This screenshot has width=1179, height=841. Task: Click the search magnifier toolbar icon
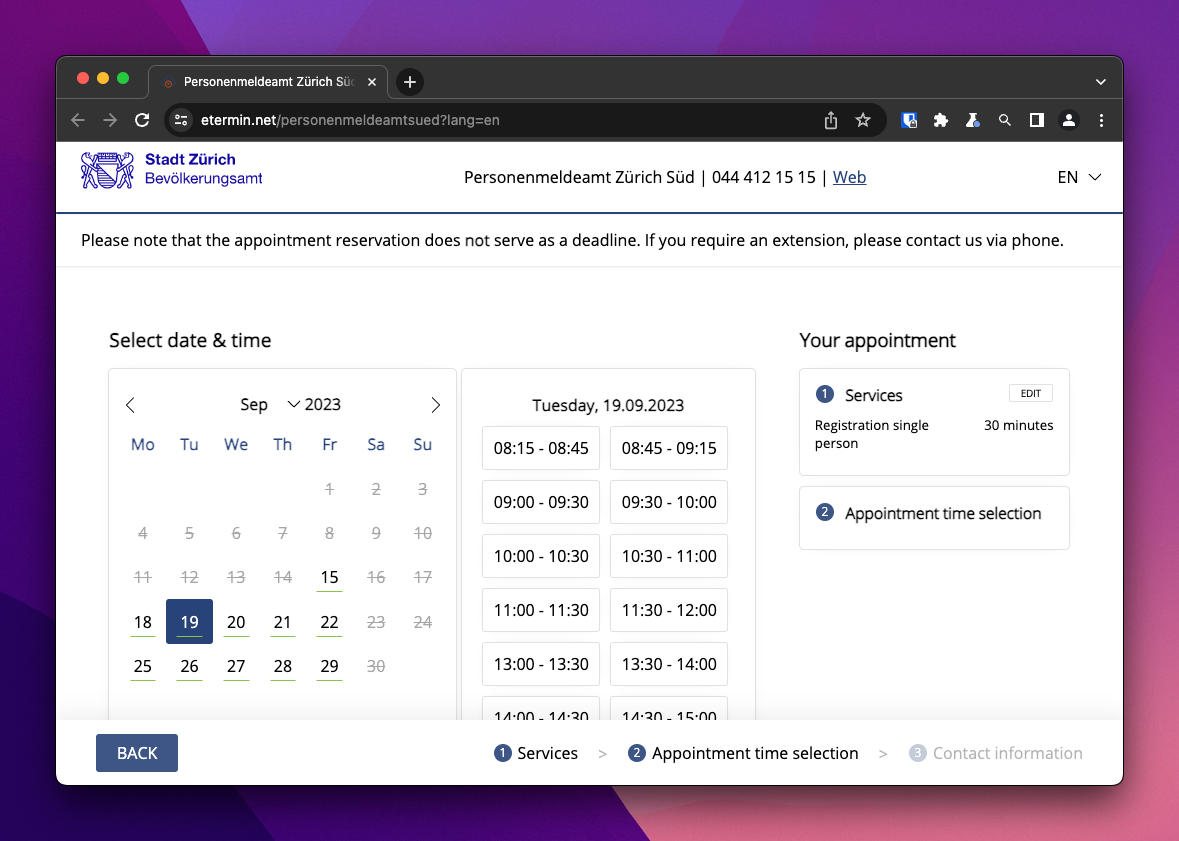[1005, 120]
